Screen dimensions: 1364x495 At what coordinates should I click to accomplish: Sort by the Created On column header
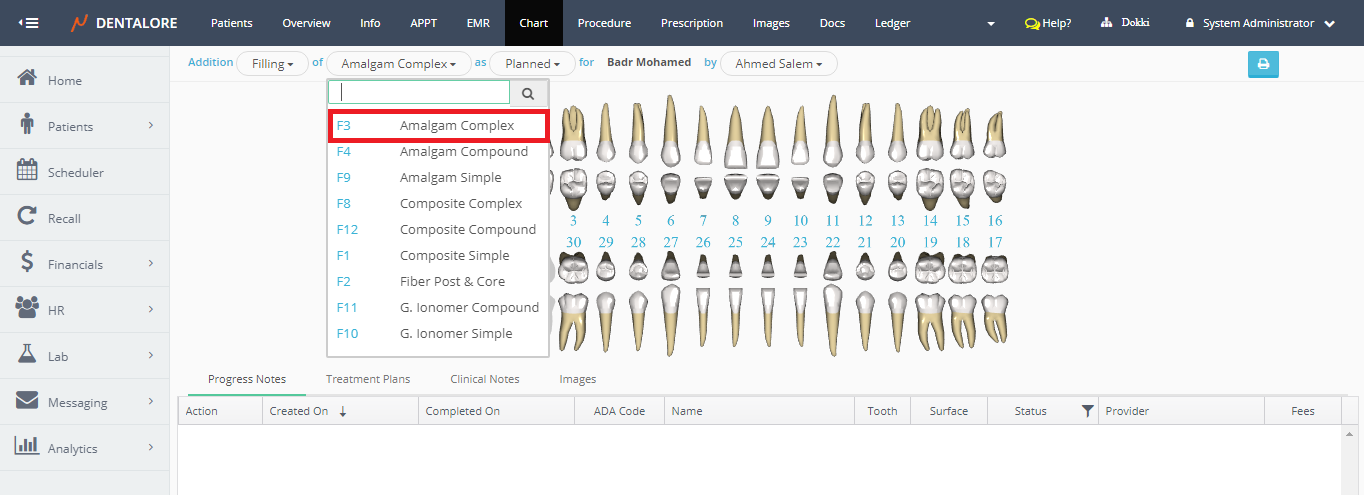click(299, 411)
